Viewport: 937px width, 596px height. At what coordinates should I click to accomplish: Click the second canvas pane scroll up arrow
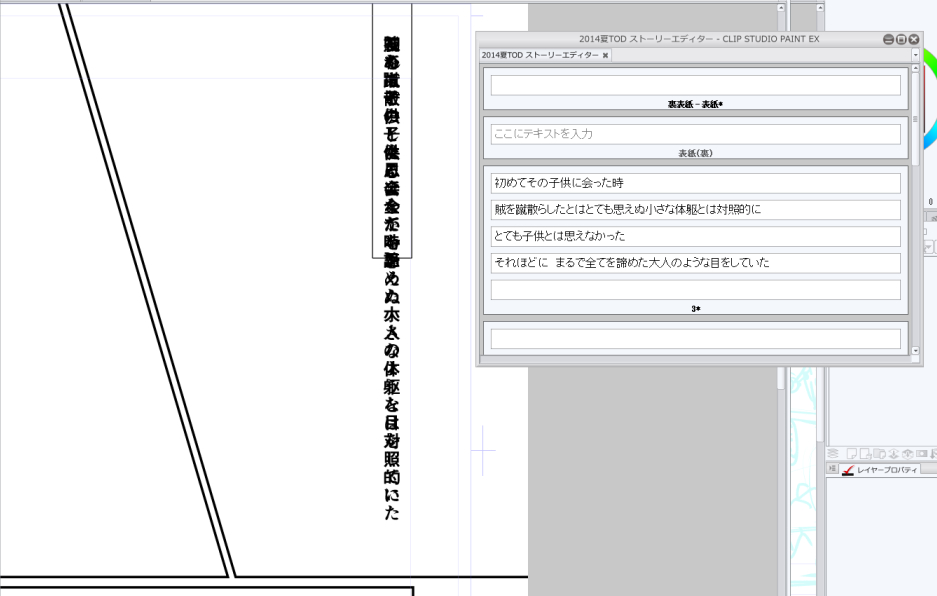pos(820,8)
